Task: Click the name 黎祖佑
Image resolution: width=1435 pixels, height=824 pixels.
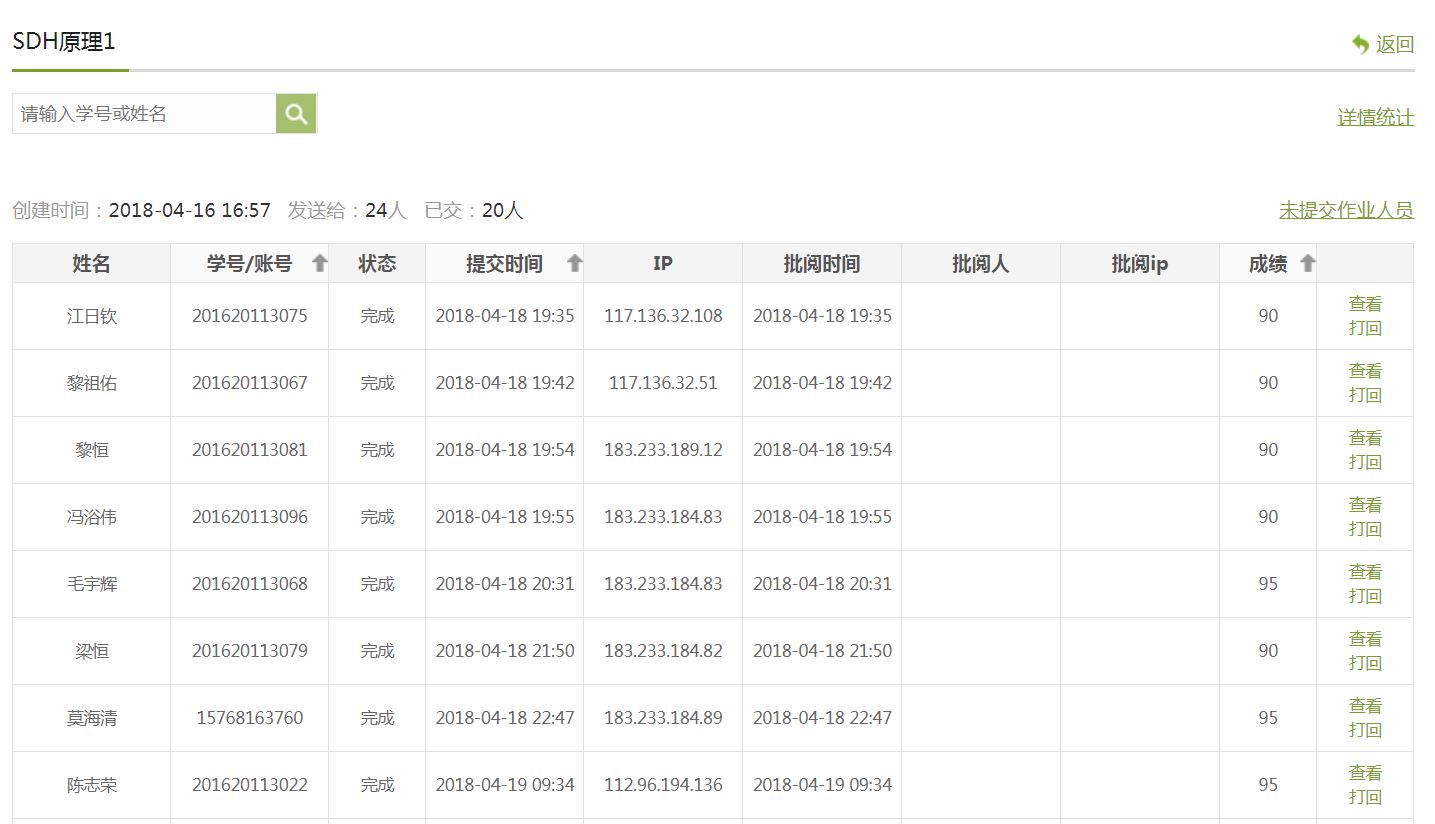Action: (92, 383)
